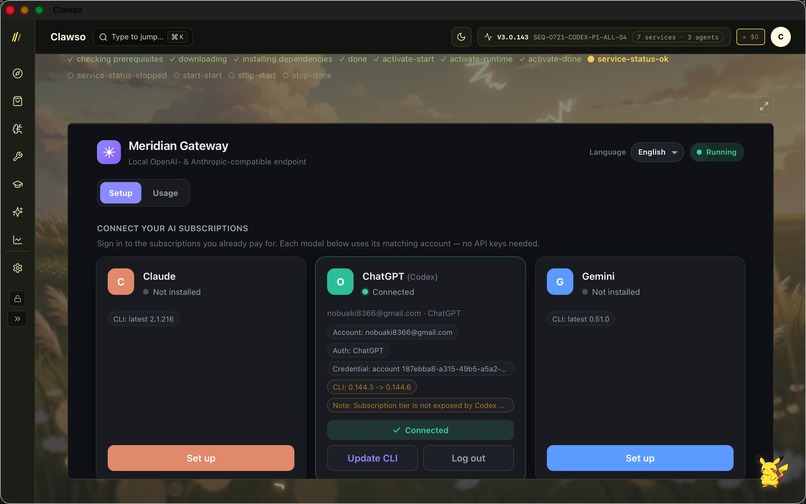Screen dimensions: 806x504
Task: Click the Clawso title in header
Action: click(68, 37)
